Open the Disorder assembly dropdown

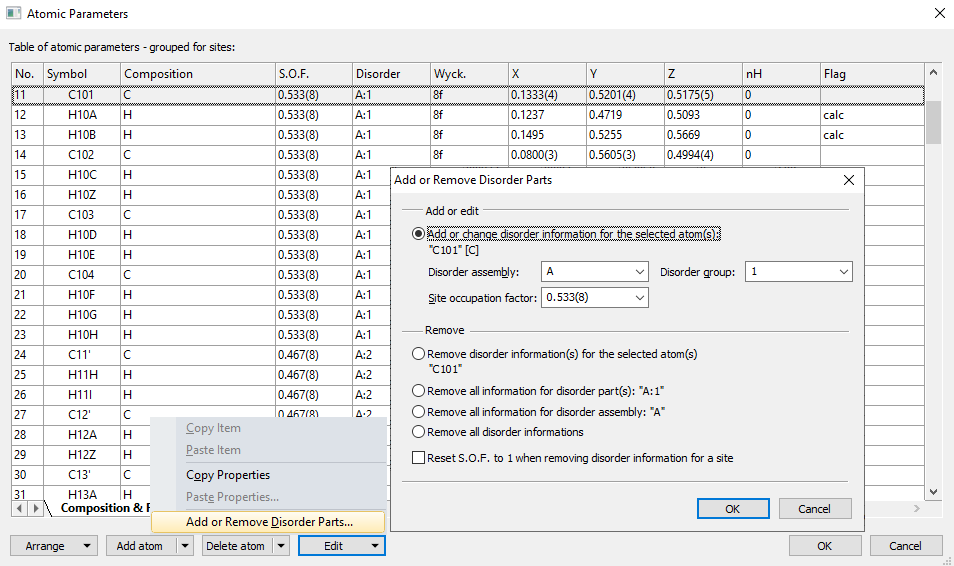pyautogui.click(x=639, y=272)
